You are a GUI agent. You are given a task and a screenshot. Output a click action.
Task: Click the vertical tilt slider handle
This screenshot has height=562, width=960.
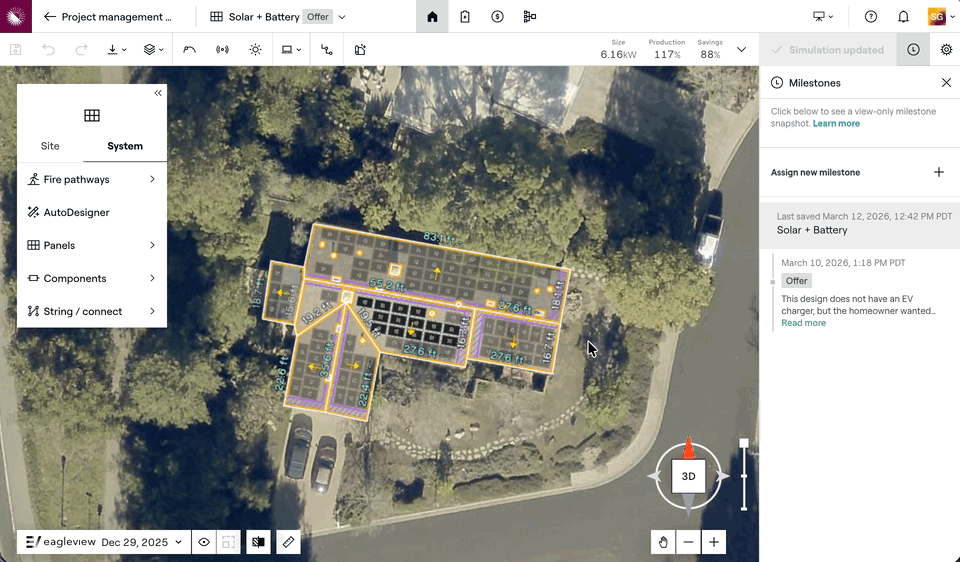tap(744, 443)
